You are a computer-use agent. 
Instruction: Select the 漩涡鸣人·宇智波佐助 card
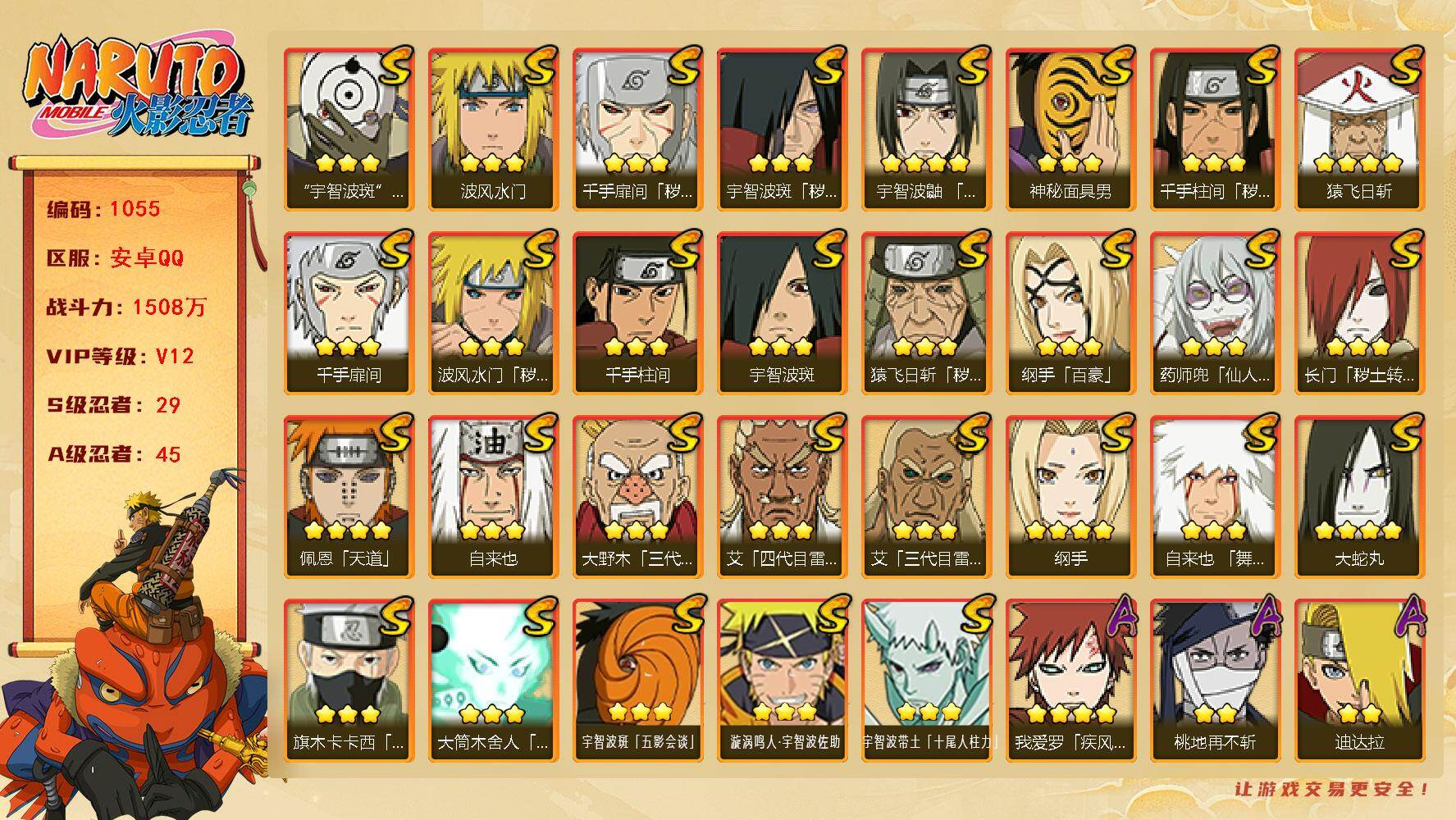pyautogui.click(x=782, y=680)
